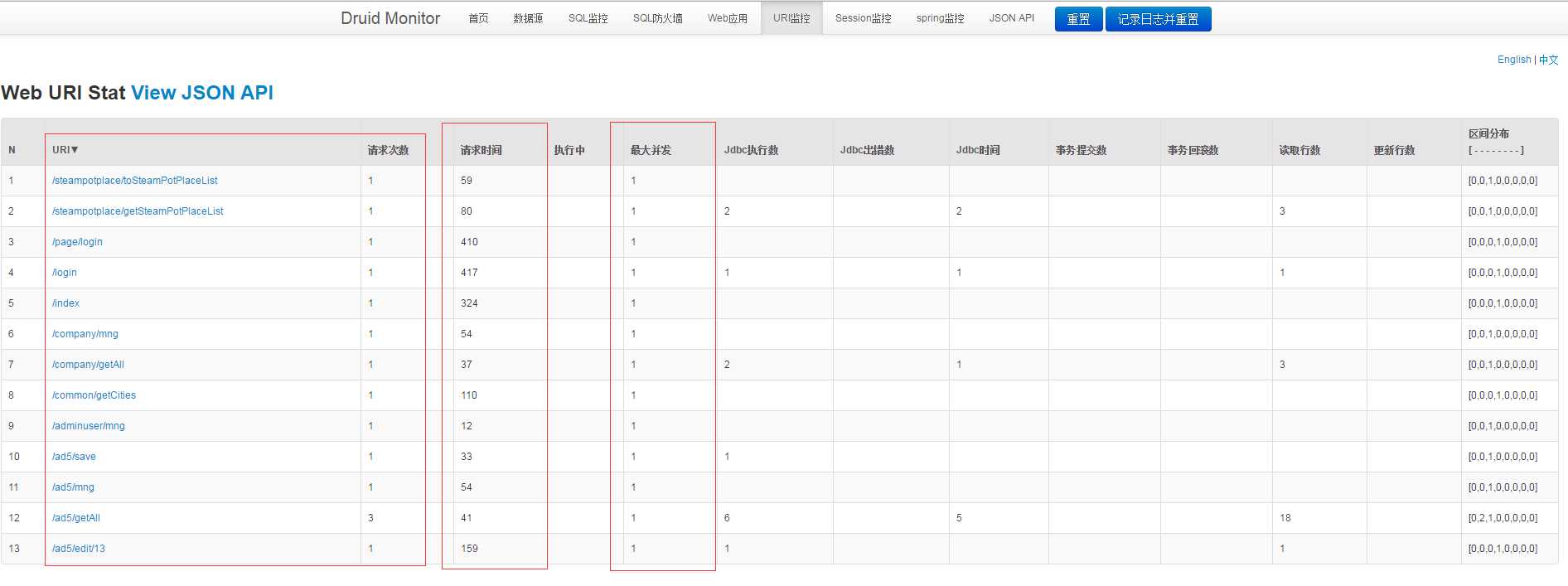This screenshot has width=1568, height=586.
Task: Switch language to English
Action: 1514,60
